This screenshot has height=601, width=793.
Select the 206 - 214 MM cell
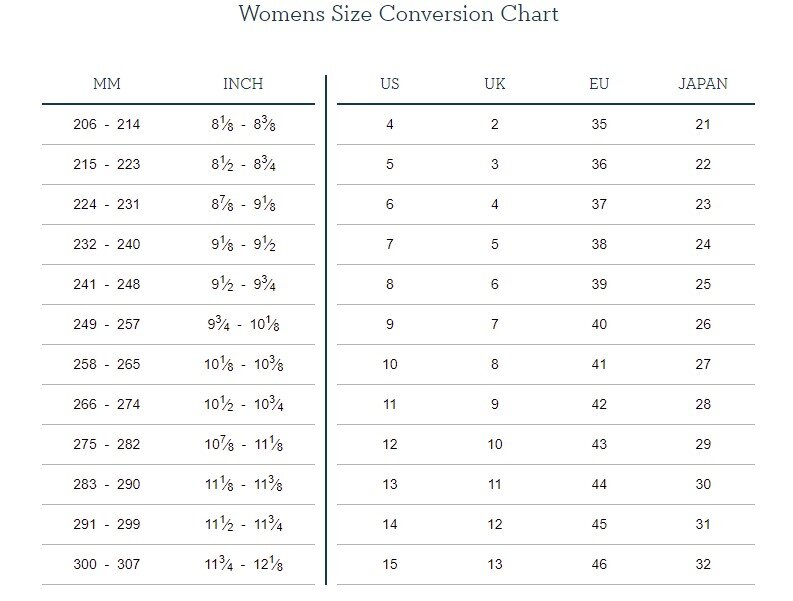coord(107,125)
